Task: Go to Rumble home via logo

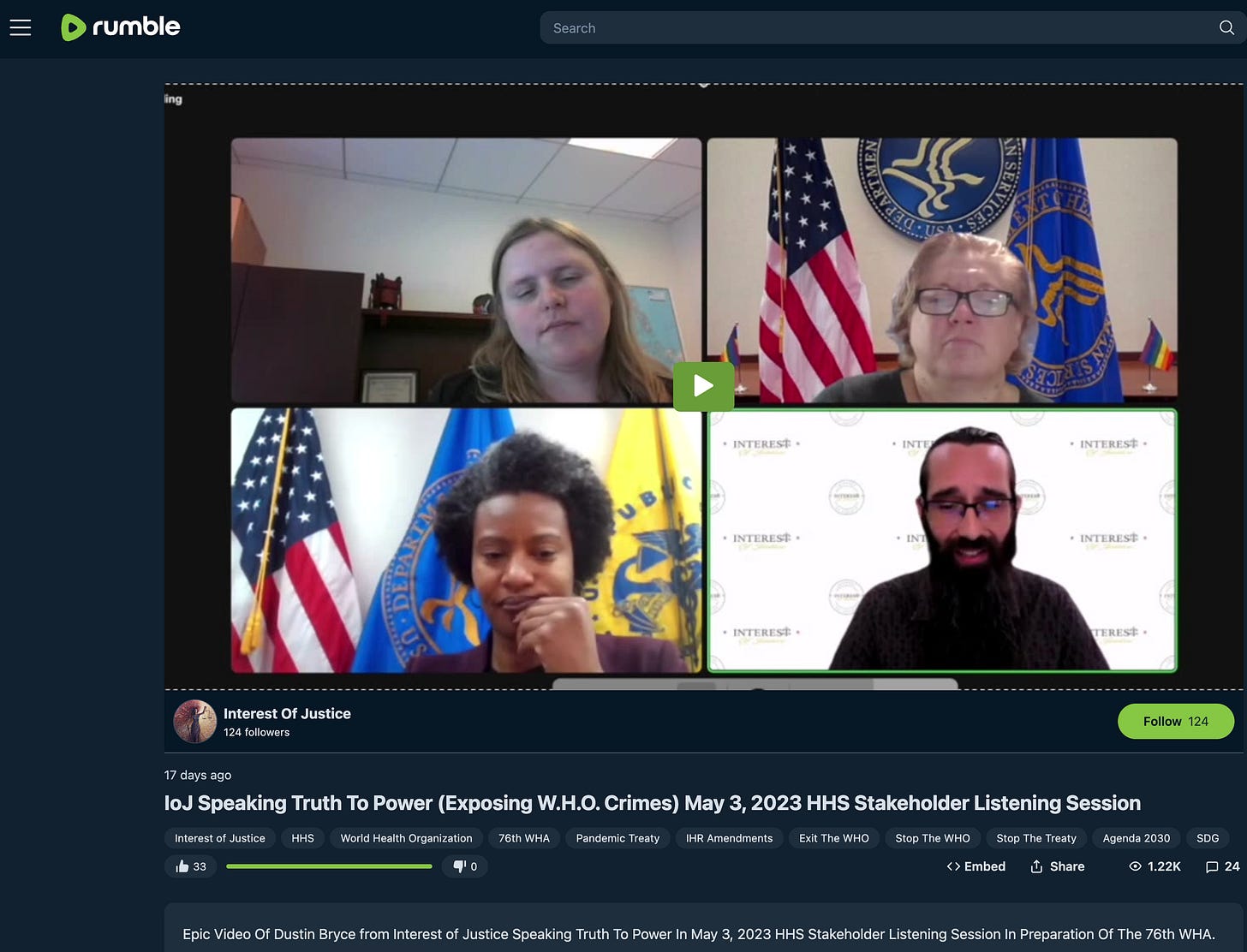Action: 121,27
